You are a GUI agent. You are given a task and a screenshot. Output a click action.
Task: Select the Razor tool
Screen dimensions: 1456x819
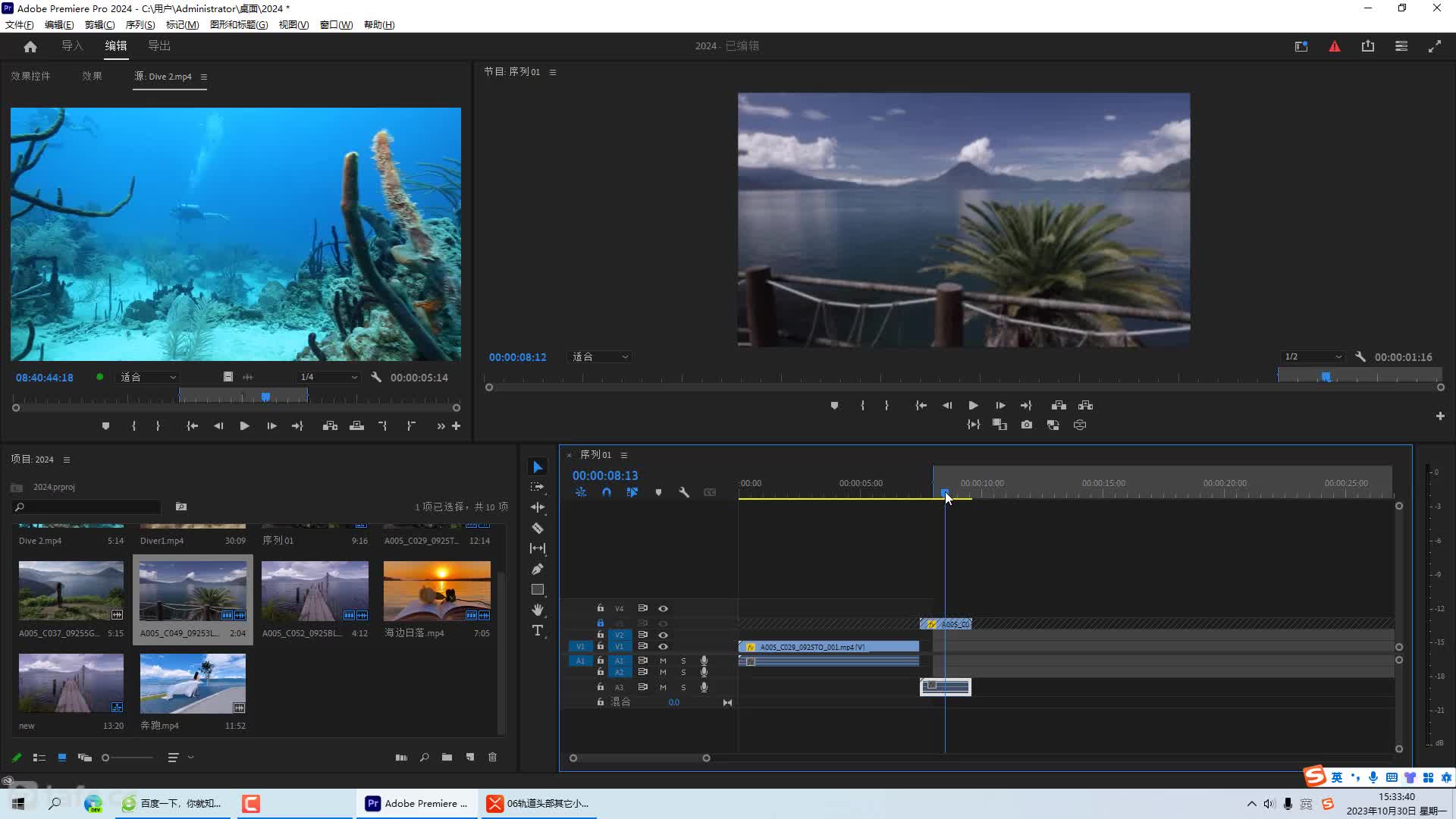pos(538,528)
